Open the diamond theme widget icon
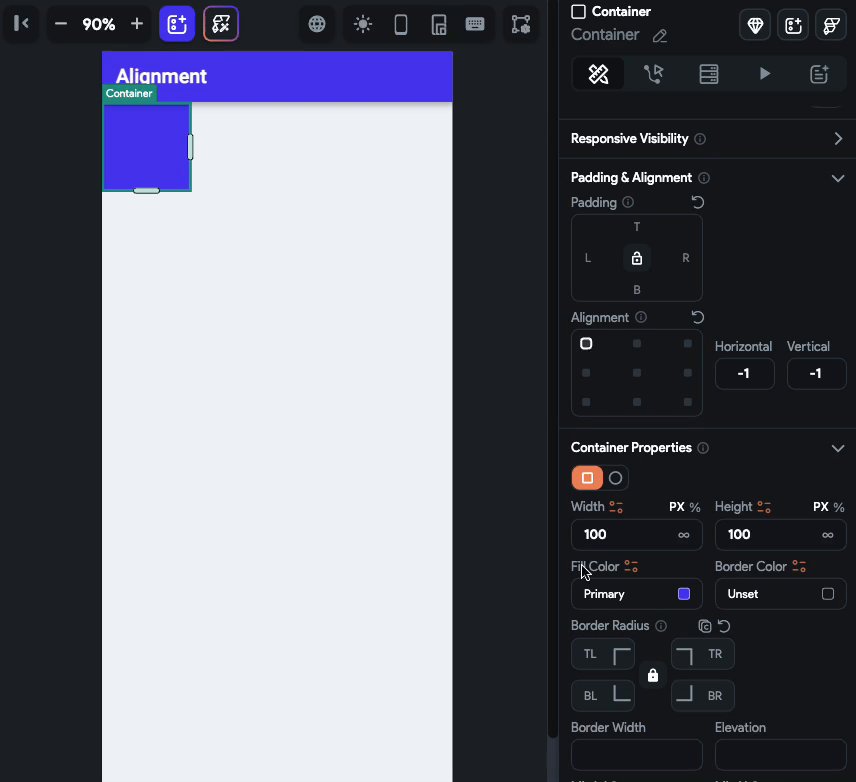This screenshot has height=782, width=856. (x=755, y=25)
